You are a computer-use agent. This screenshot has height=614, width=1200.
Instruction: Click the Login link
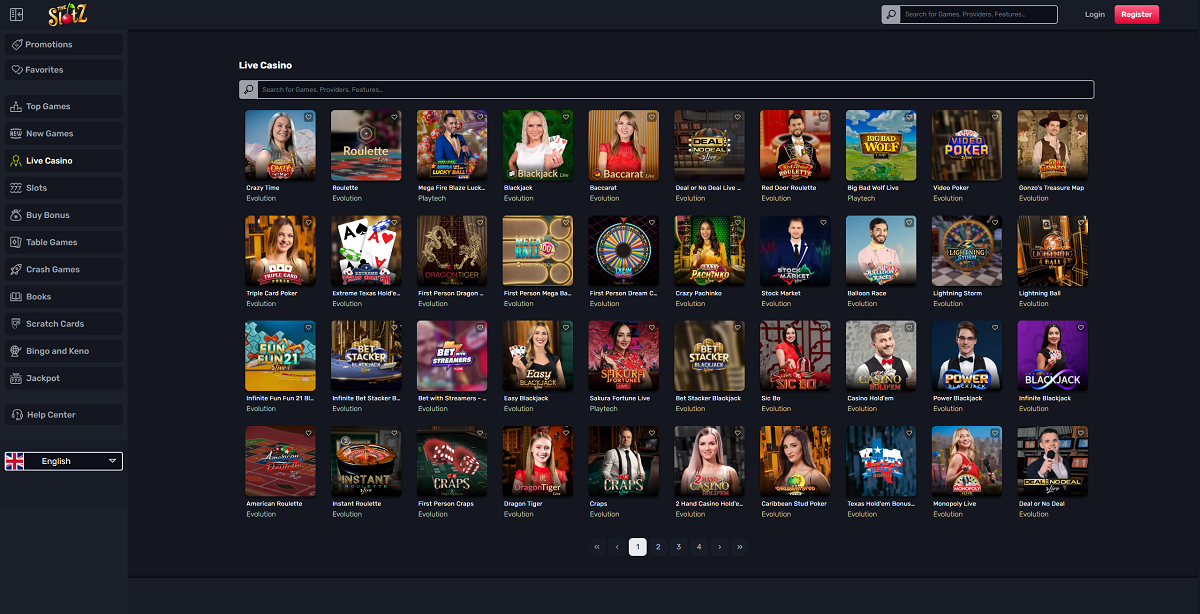click(1095, 14)
